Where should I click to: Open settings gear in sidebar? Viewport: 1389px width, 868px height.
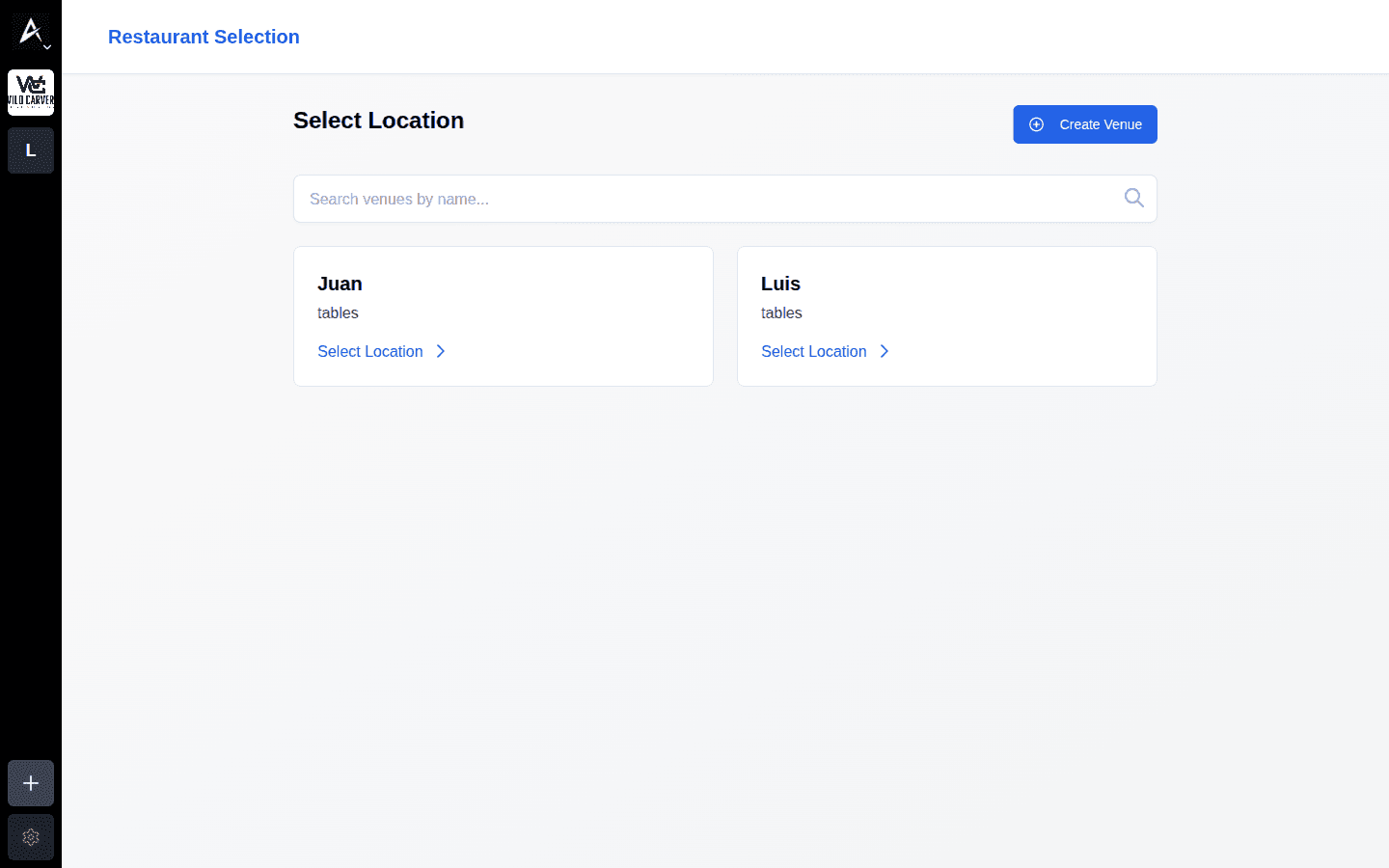(31, 837)
